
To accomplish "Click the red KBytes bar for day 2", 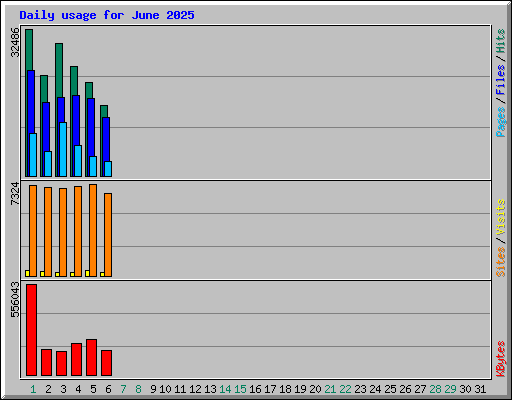I will [x=46, y=362].
